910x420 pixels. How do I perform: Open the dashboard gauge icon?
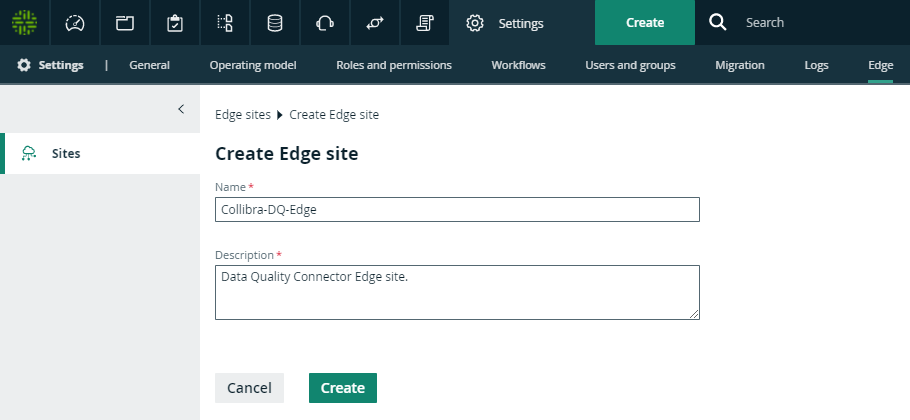pyautogui.click(x=75, y=22)
